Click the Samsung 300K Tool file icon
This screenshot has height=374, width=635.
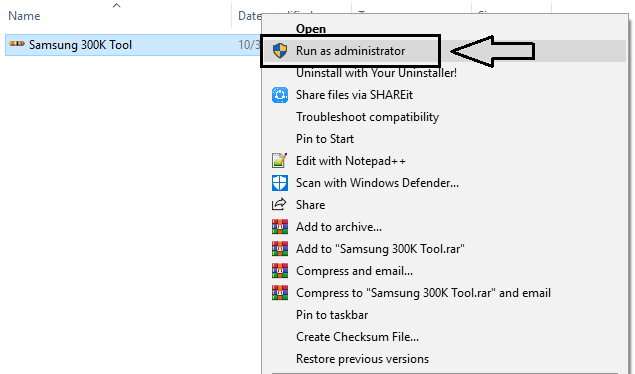pos(17,44)
